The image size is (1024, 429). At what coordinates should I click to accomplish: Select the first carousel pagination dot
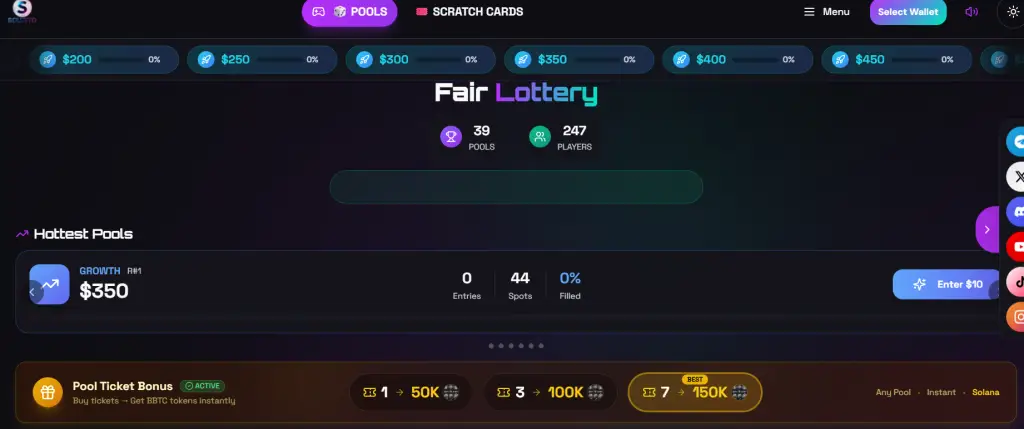(491, 346)
